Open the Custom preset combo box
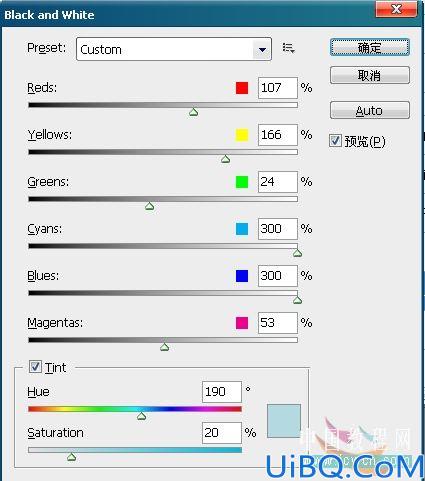 (174, 49)
